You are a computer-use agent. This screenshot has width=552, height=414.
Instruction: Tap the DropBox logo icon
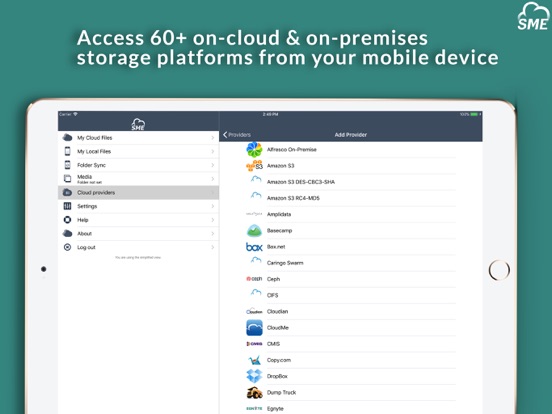(254, 376)
